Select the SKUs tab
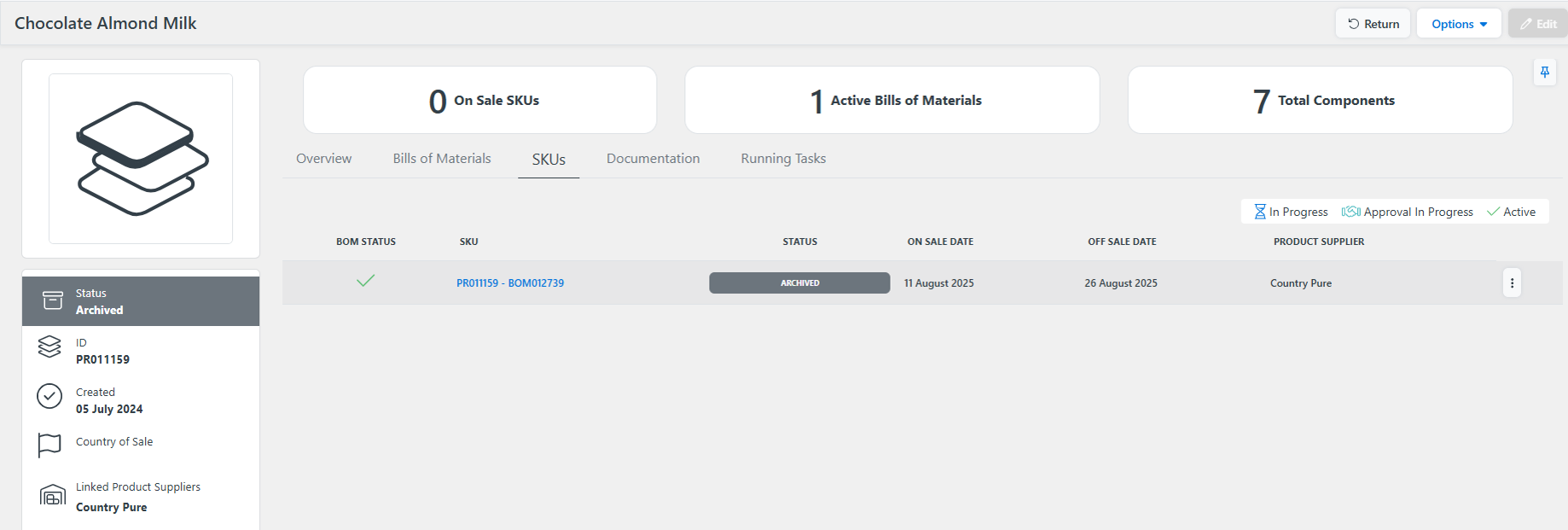This screenshot has height=530, width=1568. pos(549,160)
